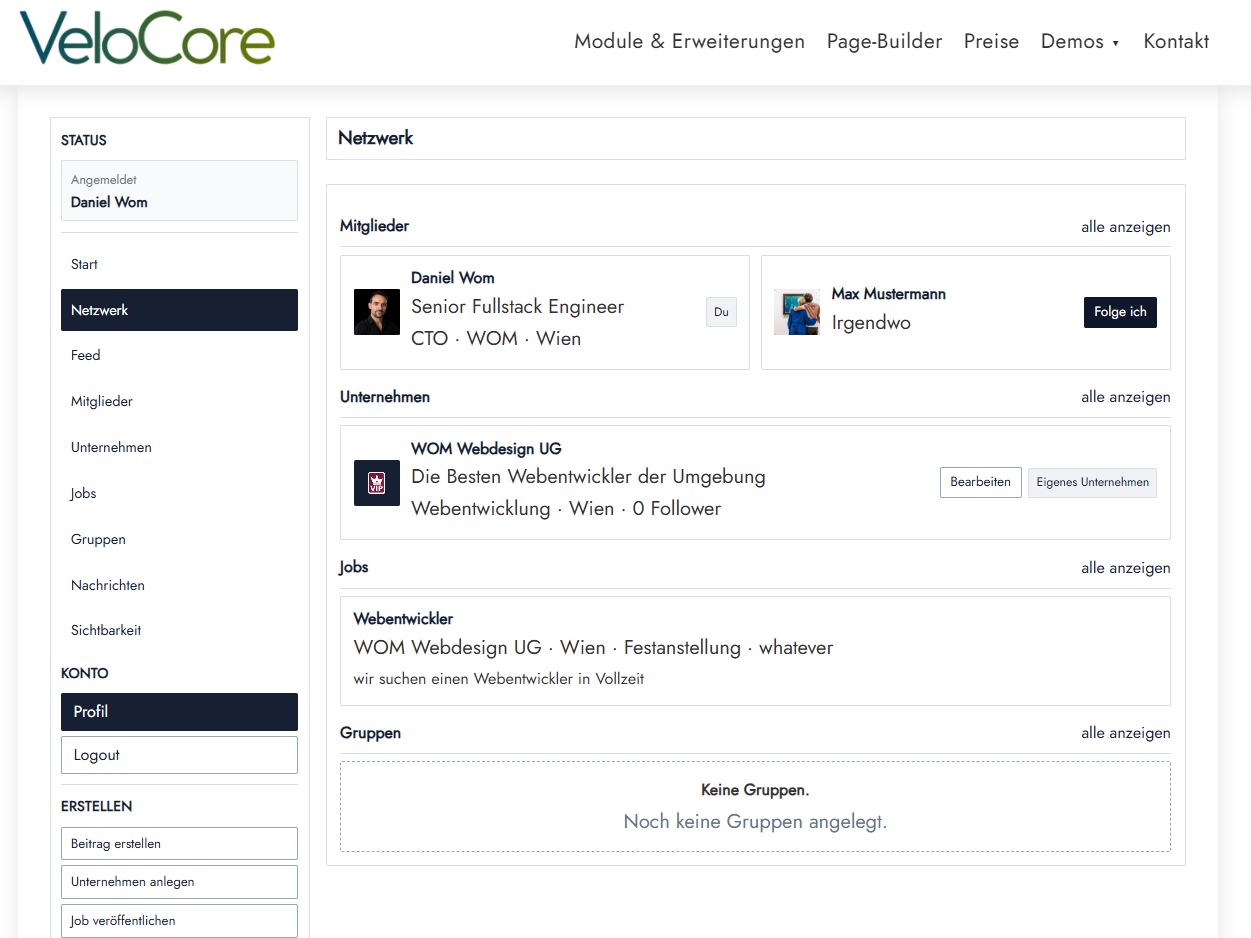Select Start in the sidebar

click(179, 264)
